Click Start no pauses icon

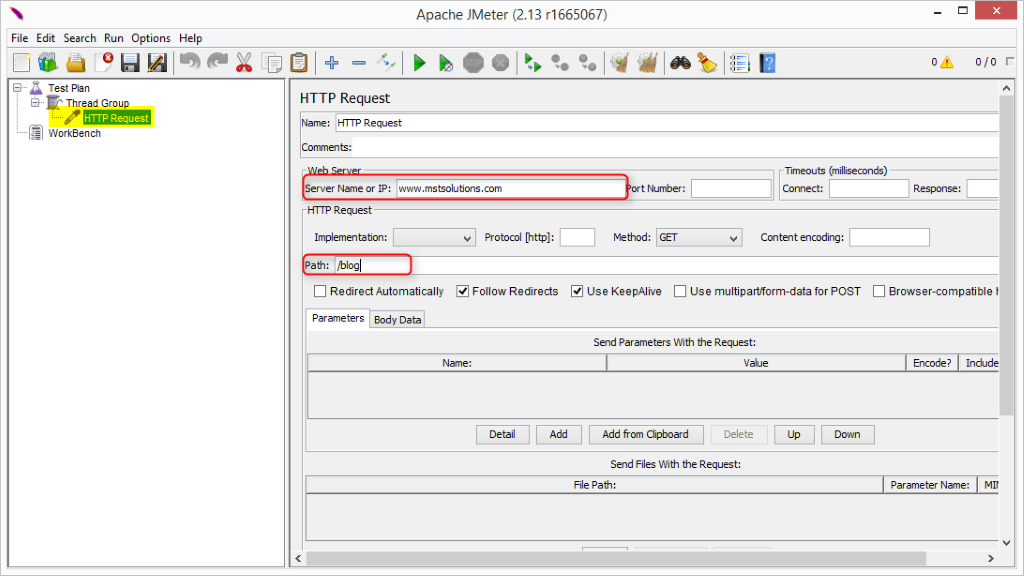point(446,63)
